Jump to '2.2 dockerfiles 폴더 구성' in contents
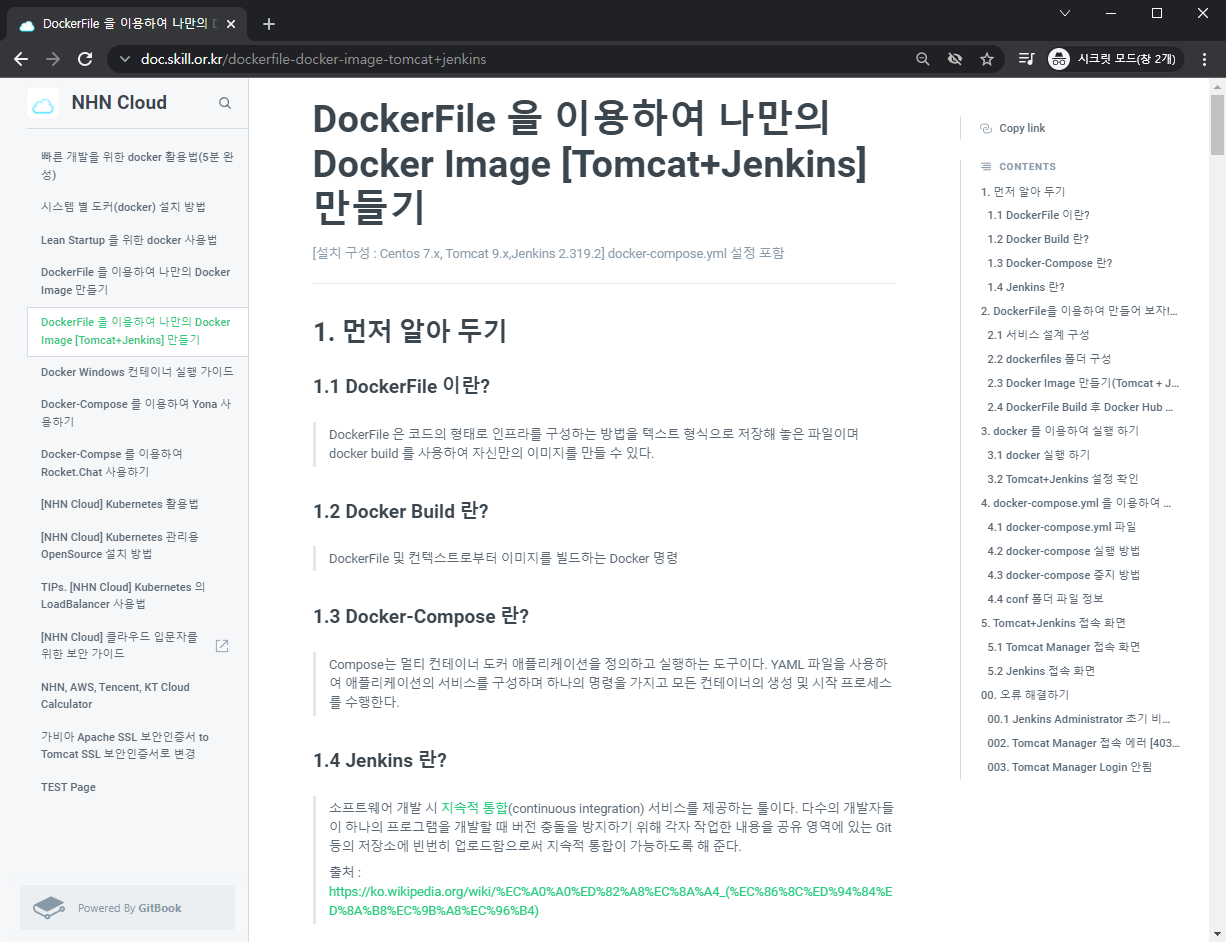Image resolution: width=1226 pixels, height=942 pixels. click(x=1049, y=359)
